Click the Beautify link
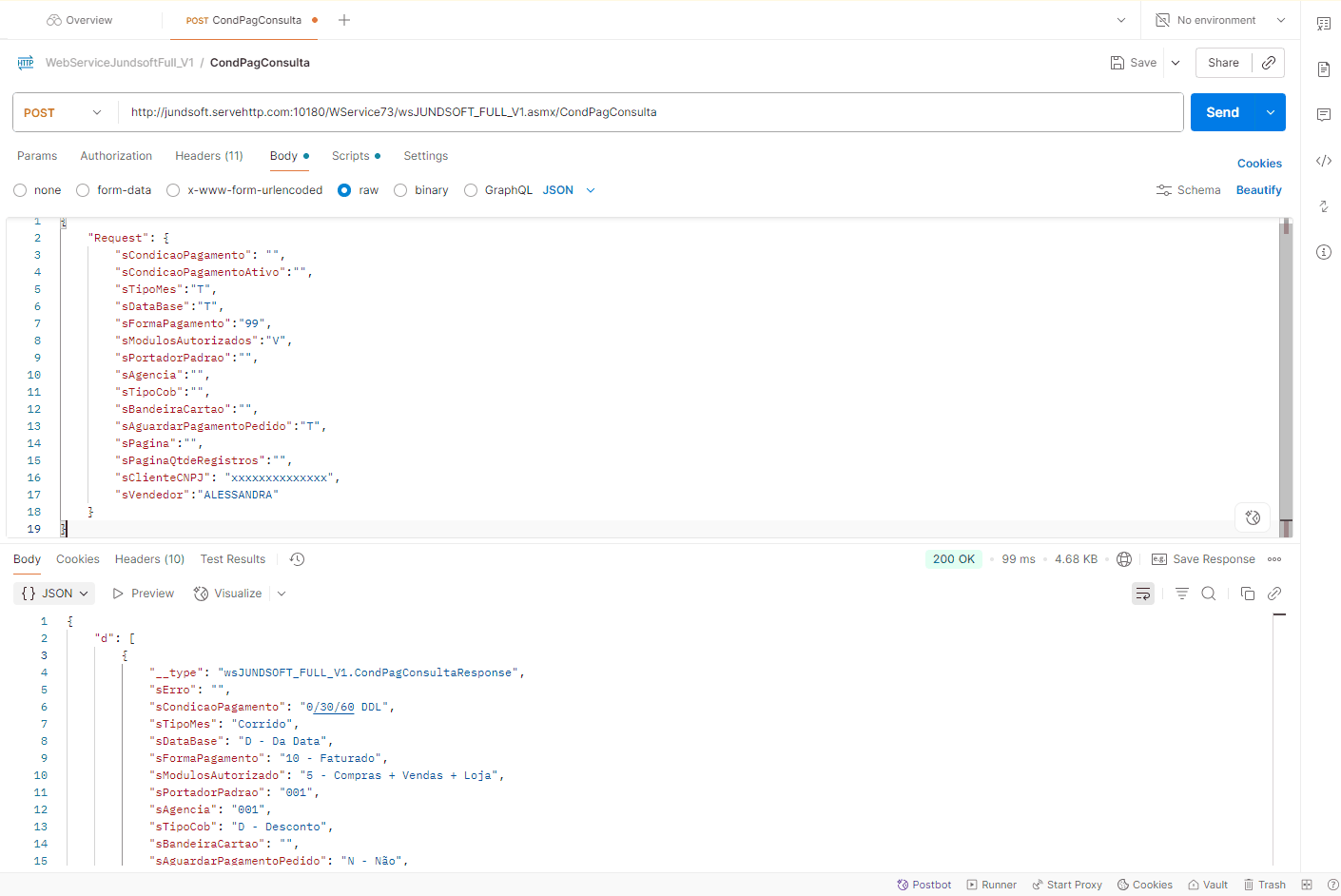The height and width of the screenshot is (896, 1341). tap(1258, 190)
